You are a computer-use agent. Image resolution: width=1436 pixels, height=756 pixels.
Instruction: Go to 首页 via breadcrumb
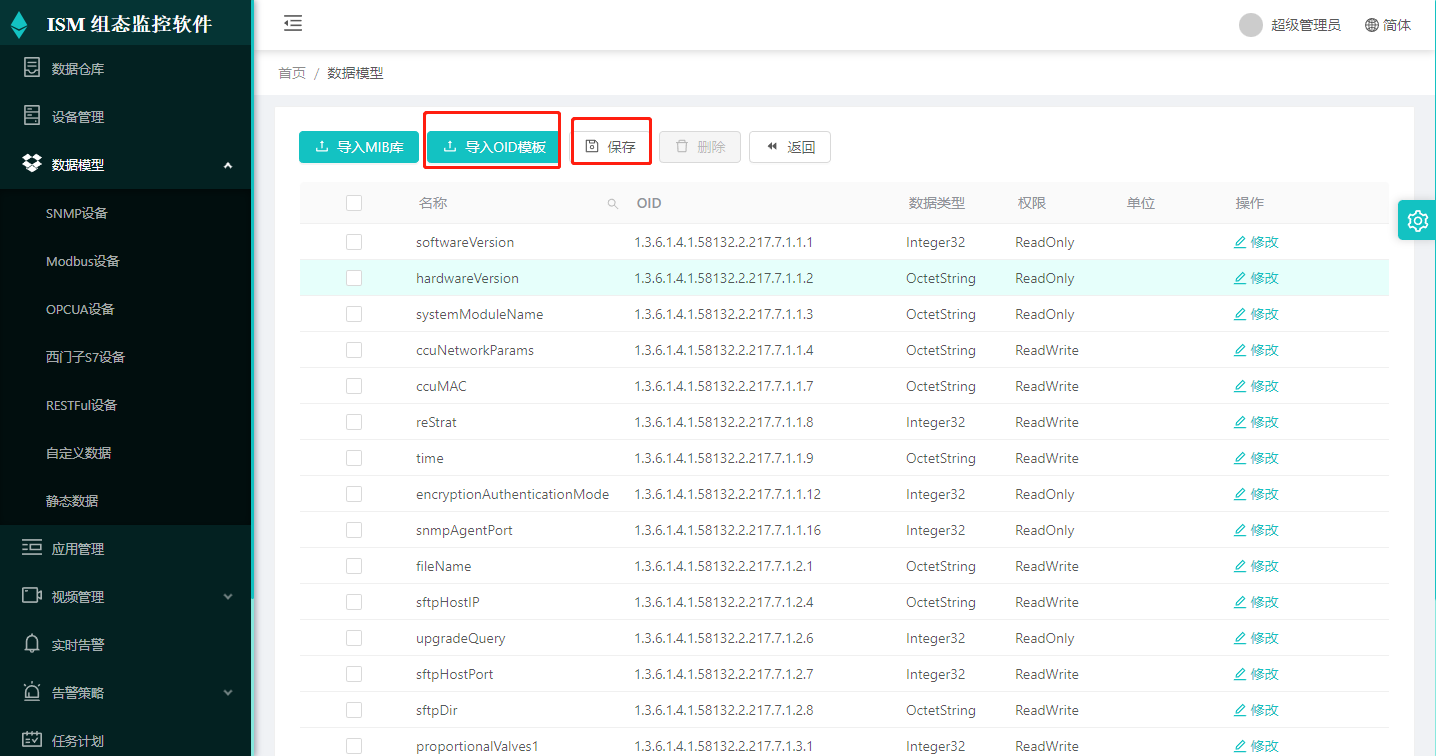pyautogui.click(x=292, y=73)
